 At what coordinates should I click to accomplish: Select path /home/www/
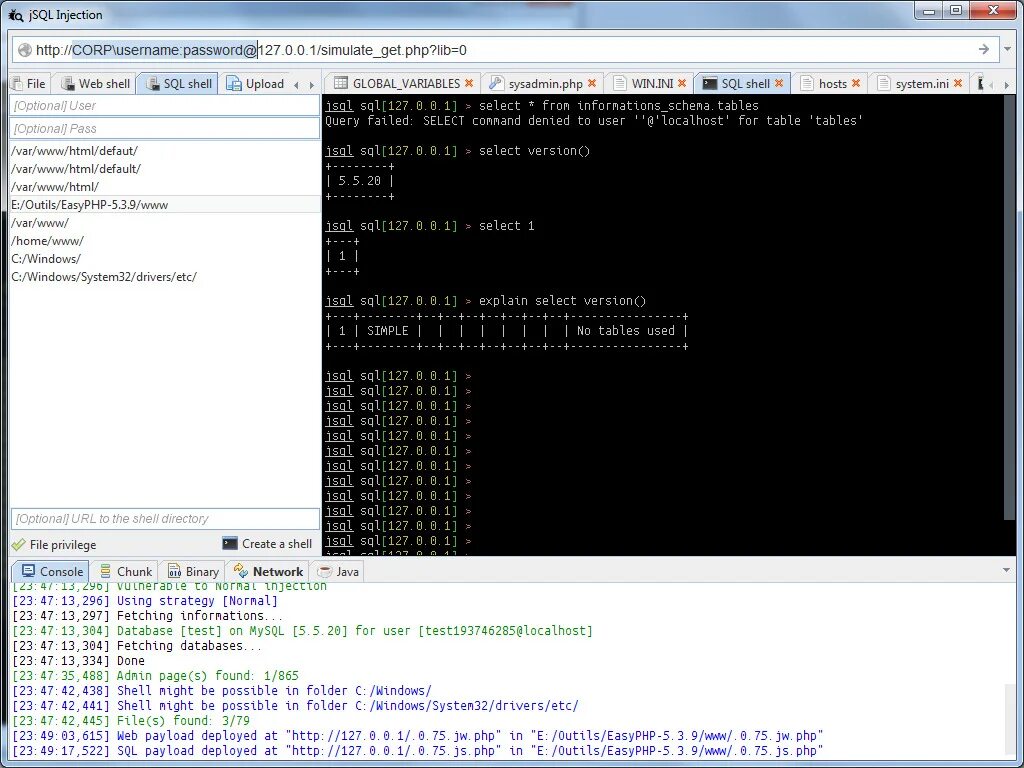(x=165, y=240)
